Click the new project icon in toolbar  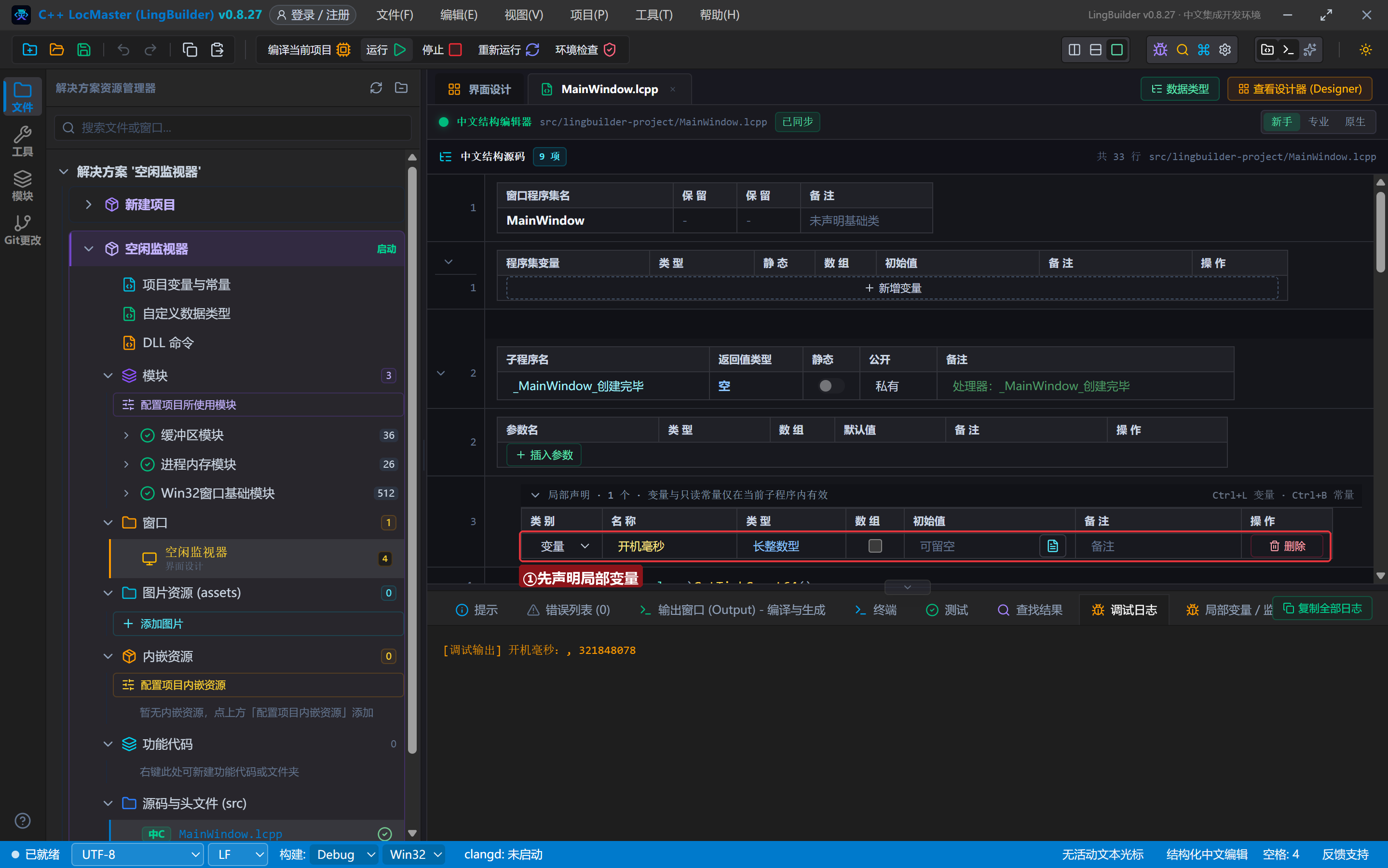point(30,50)
